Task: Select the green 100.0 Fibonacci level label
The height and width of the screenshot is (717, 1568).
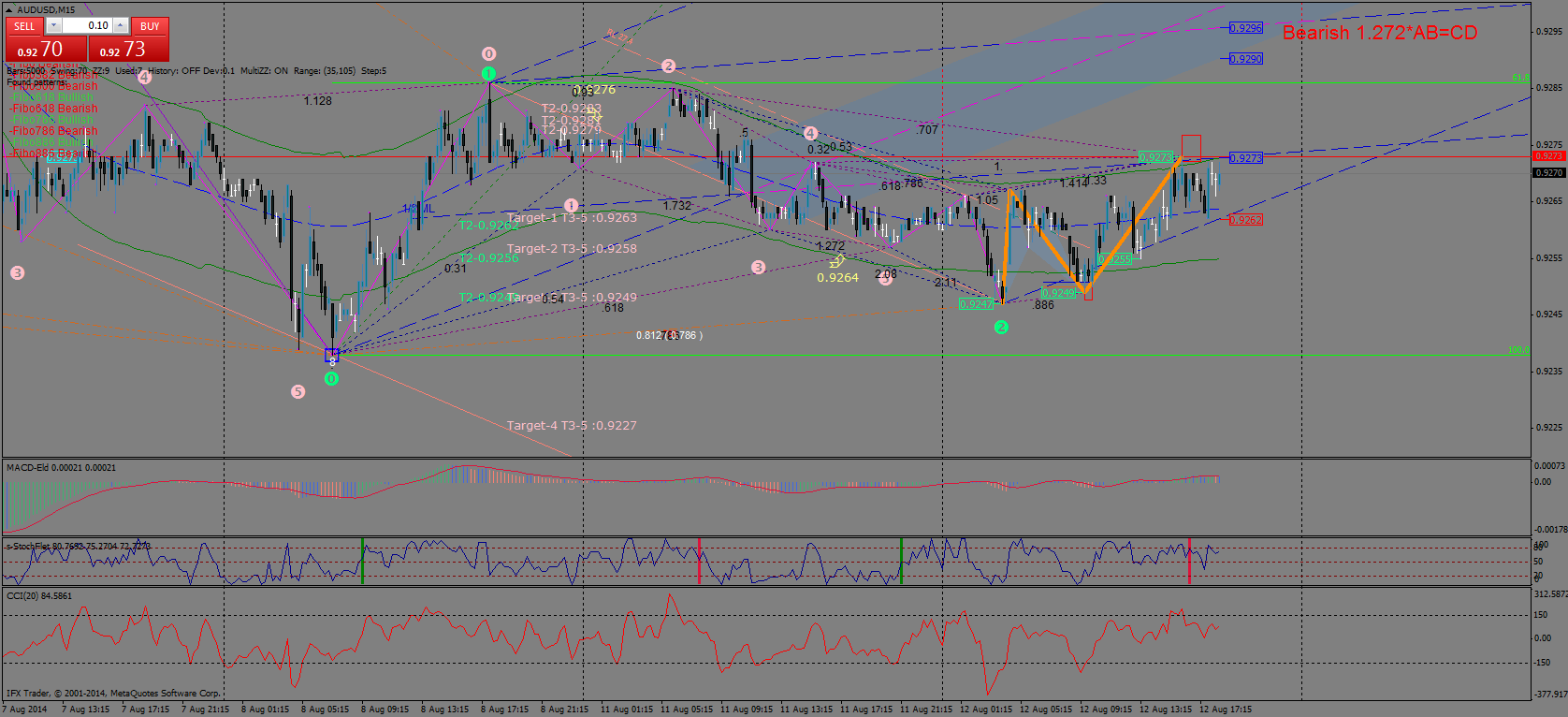Action: click(1518, 350)
